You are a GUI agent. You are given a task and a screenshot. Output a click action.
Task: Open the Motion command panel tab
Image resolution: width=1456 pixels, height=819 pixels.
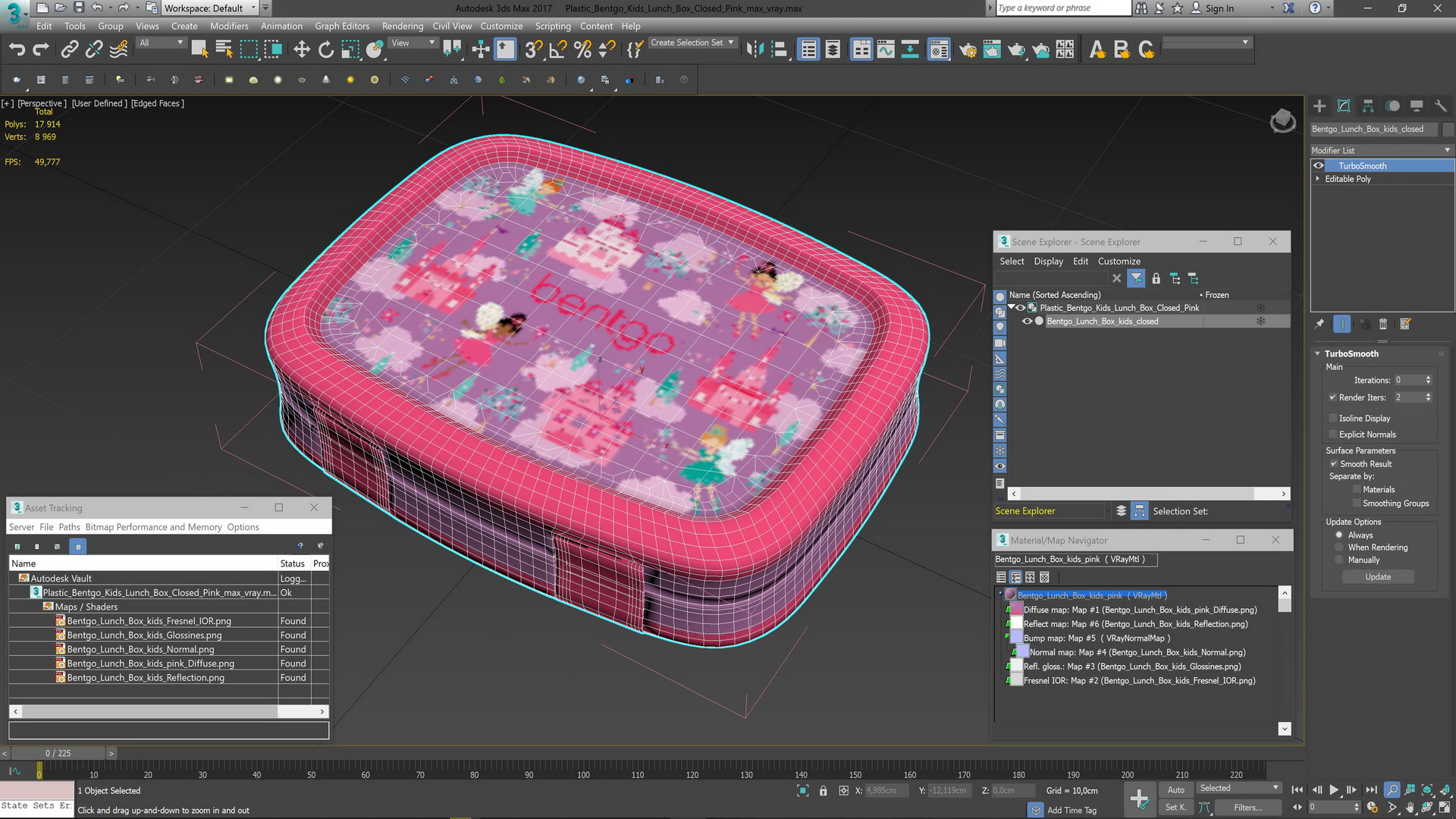pos(1392,106)
